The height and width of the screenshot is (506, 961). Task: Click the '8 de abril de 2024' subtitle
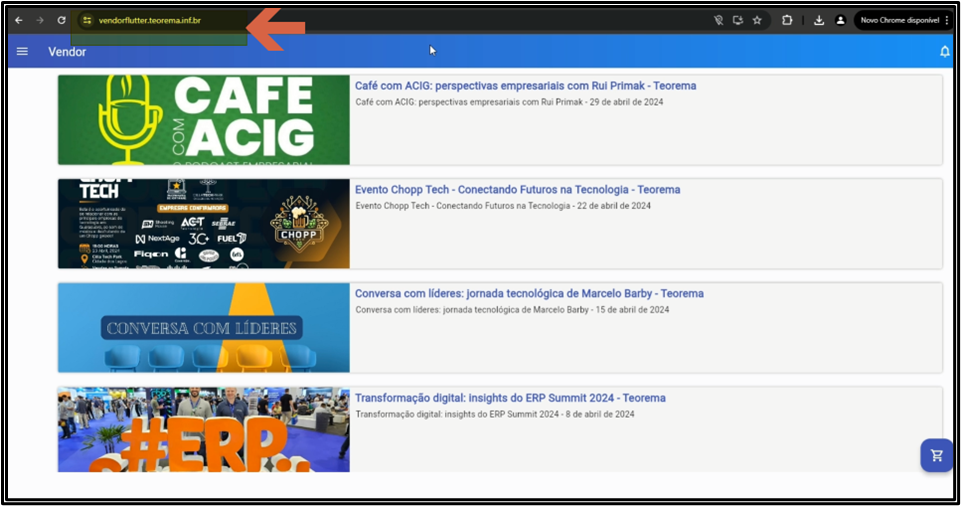point(600,414)
